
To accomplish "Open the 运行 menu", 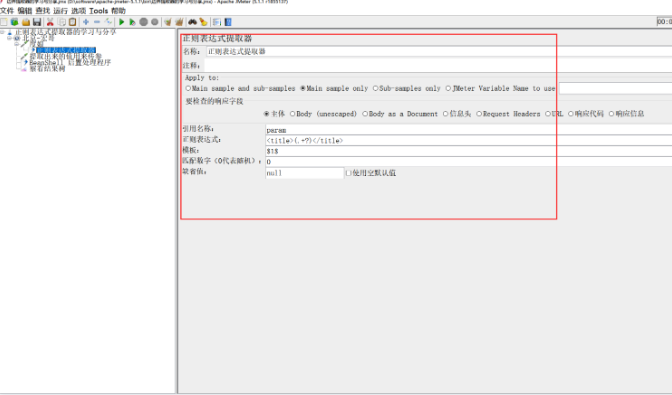I will [61, 11].
